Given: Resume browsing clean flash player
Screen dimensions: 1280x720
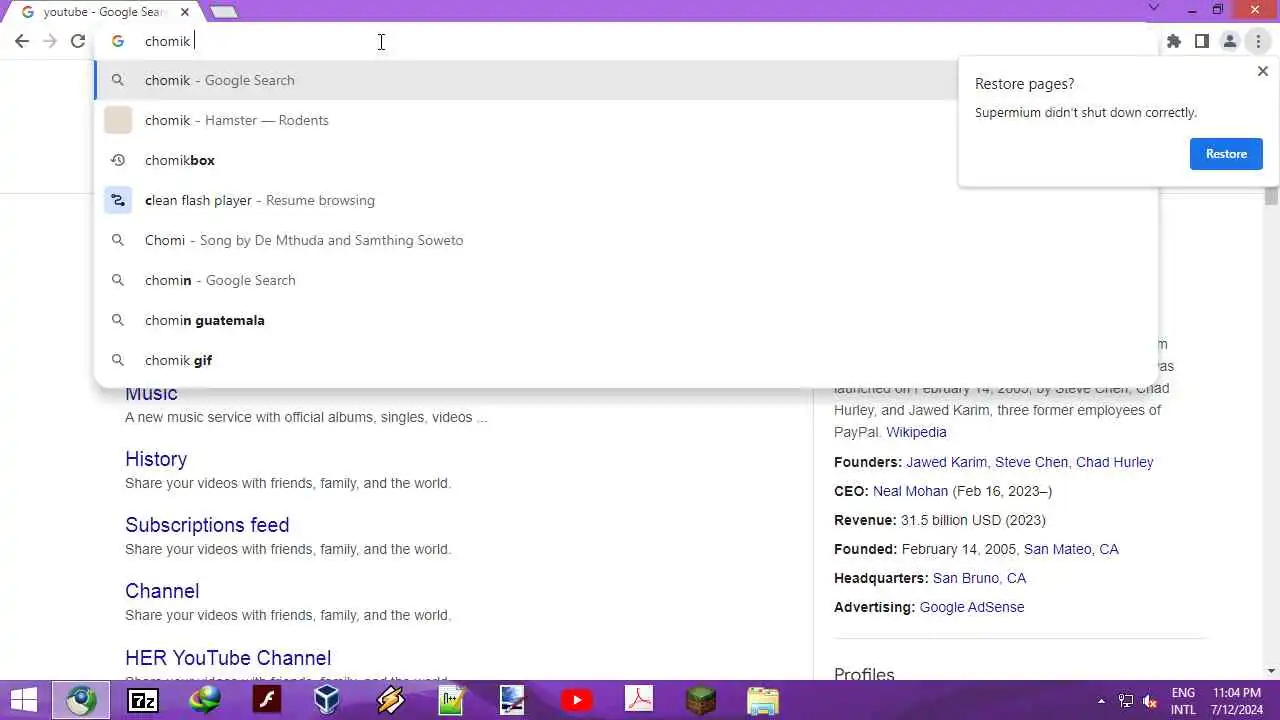Looking at the screenshot, I should click(626, 200).
